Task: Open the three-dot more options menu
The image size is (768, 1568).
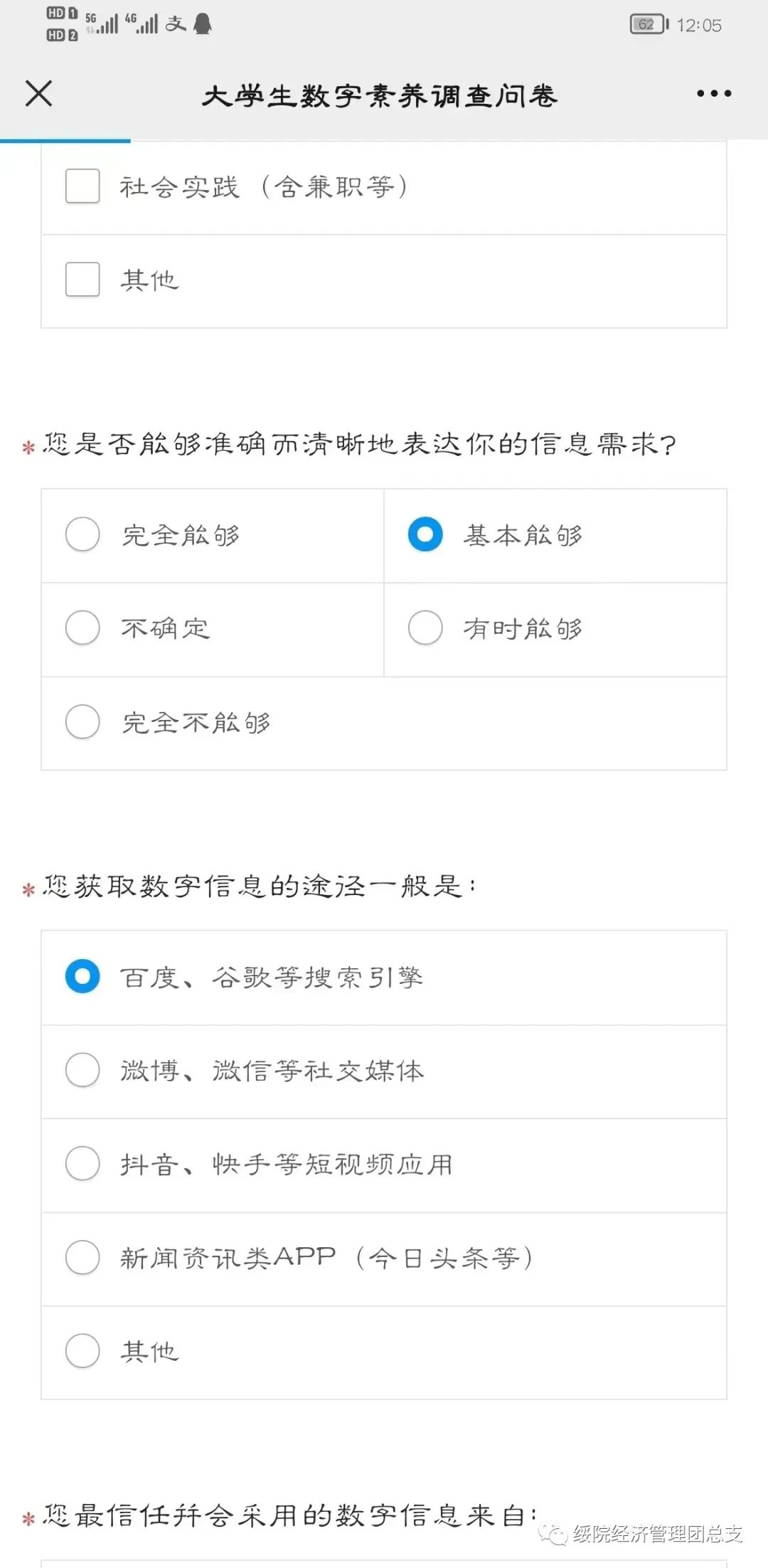Action: pos(713,94)
